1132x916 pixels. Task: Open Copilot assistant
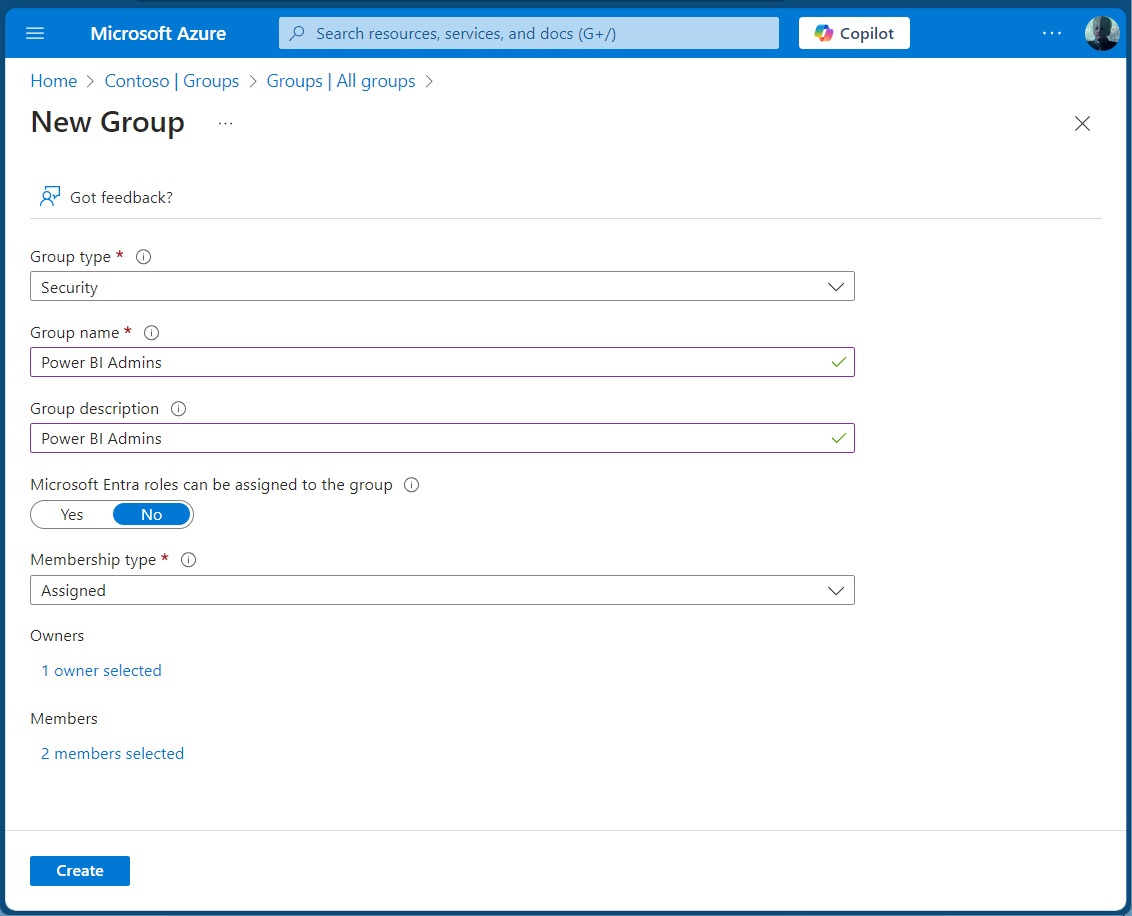click(854, 33)
